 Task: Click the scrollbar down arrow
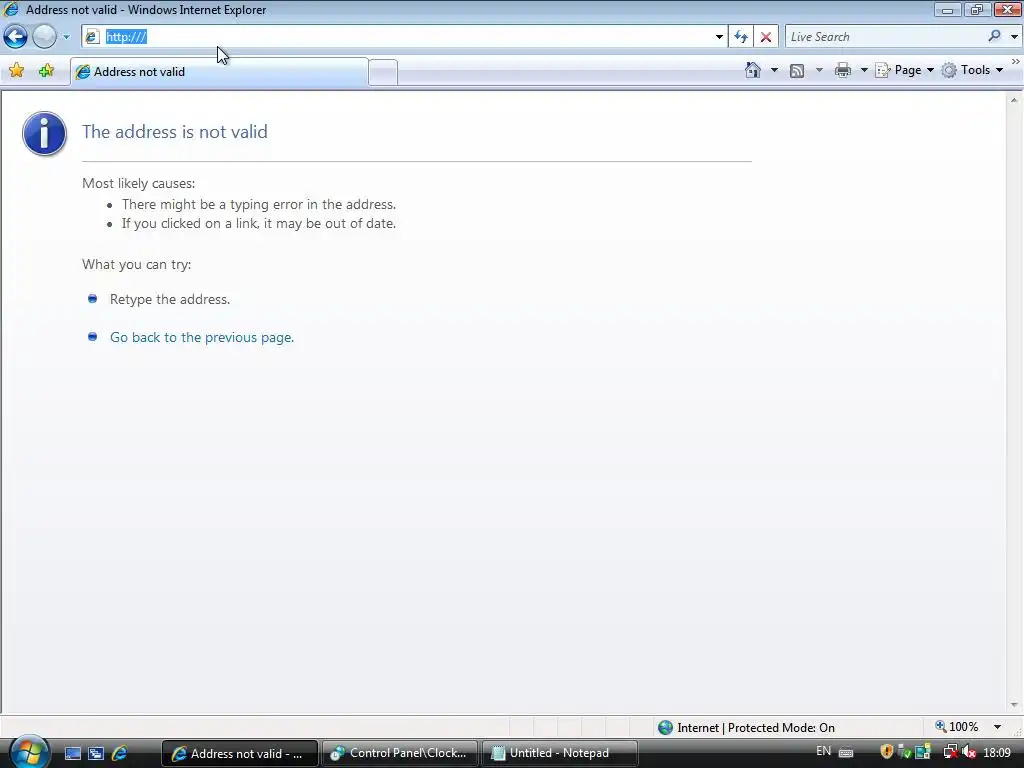click(1014, 705)
